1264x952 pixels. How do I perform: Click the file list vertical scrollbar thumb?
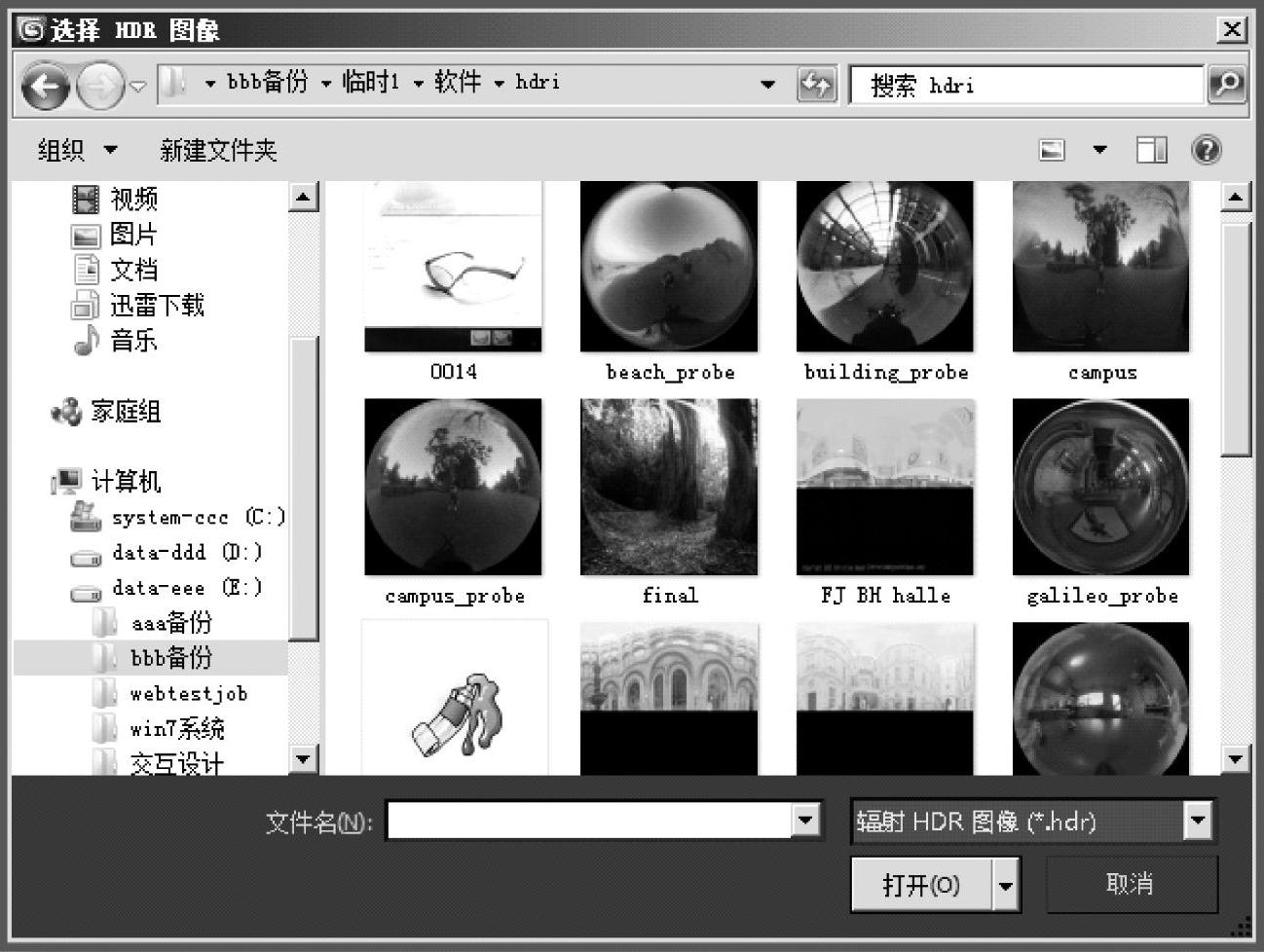click(x=1236, y=338)
